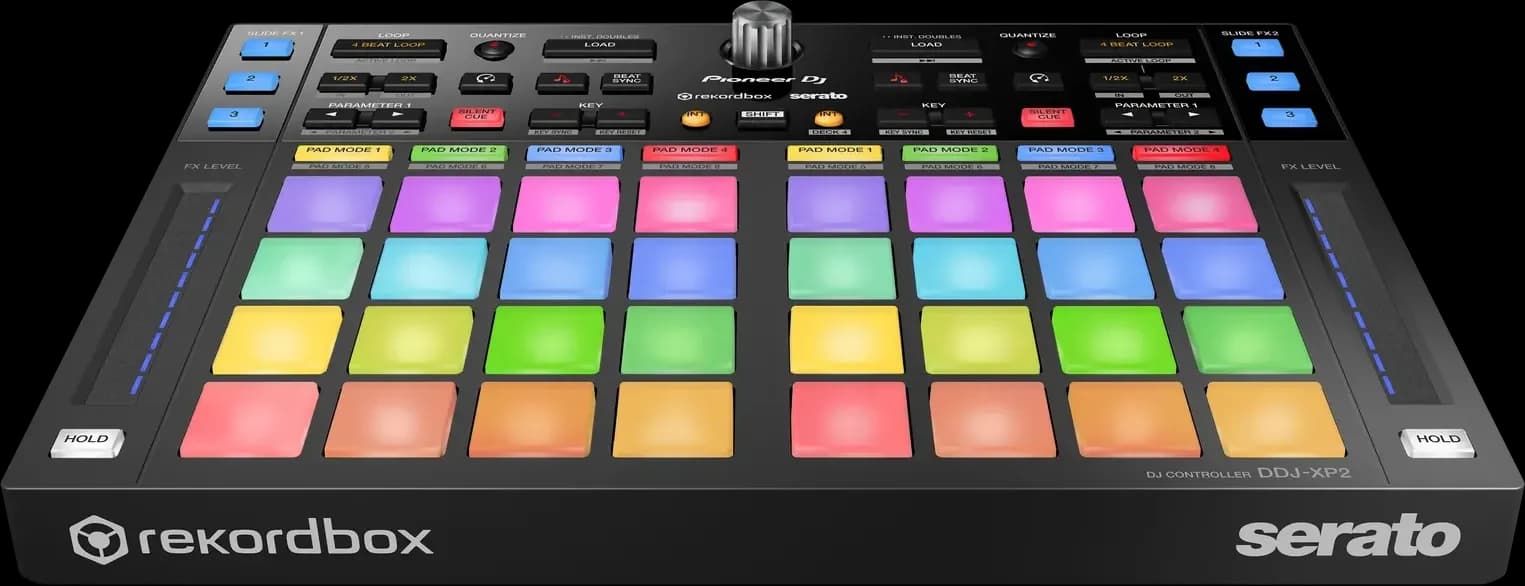Select green Pad Mode 2 on left deck

[459, 152]
